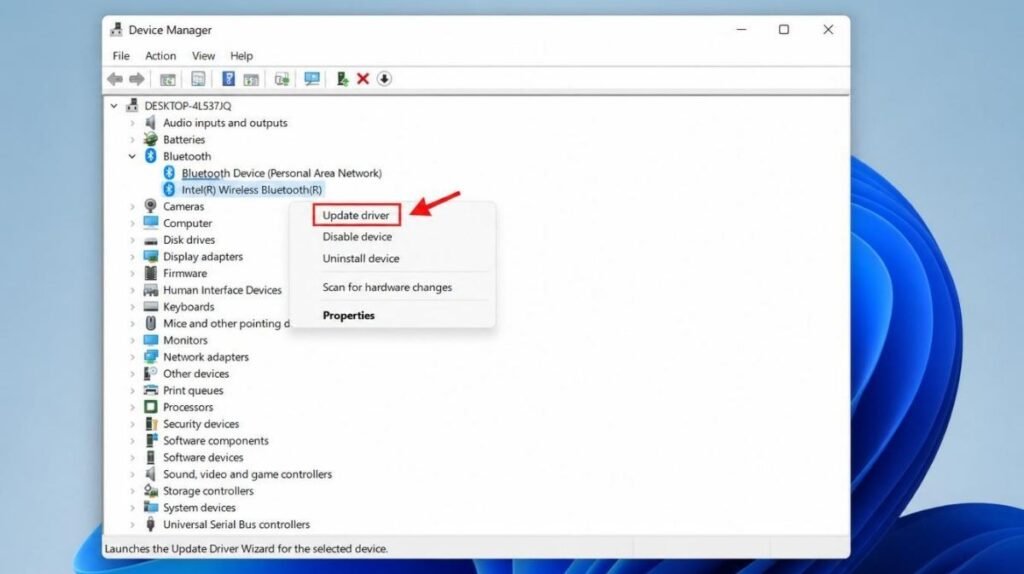
Task: Open the File menu
Action: point(121,56)
